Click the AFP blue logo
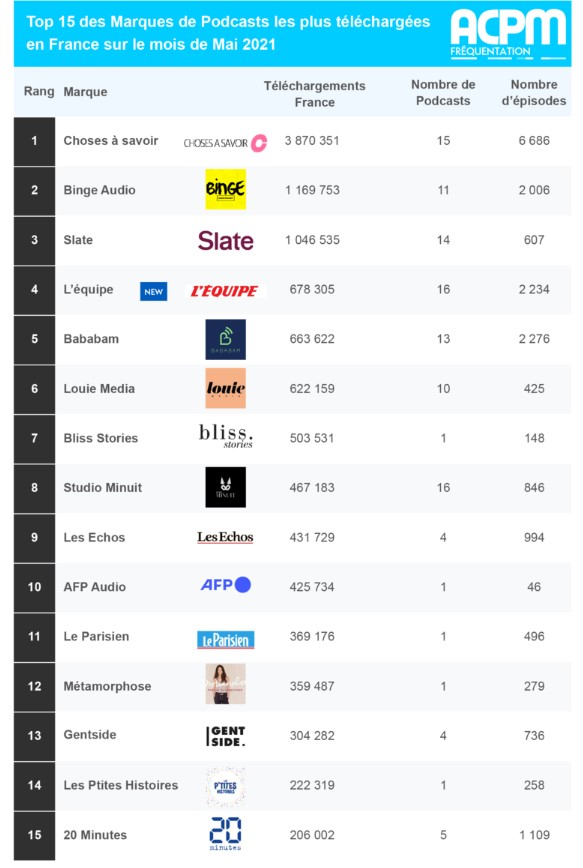Screen dimensions: 583x868 click(225, 585)
